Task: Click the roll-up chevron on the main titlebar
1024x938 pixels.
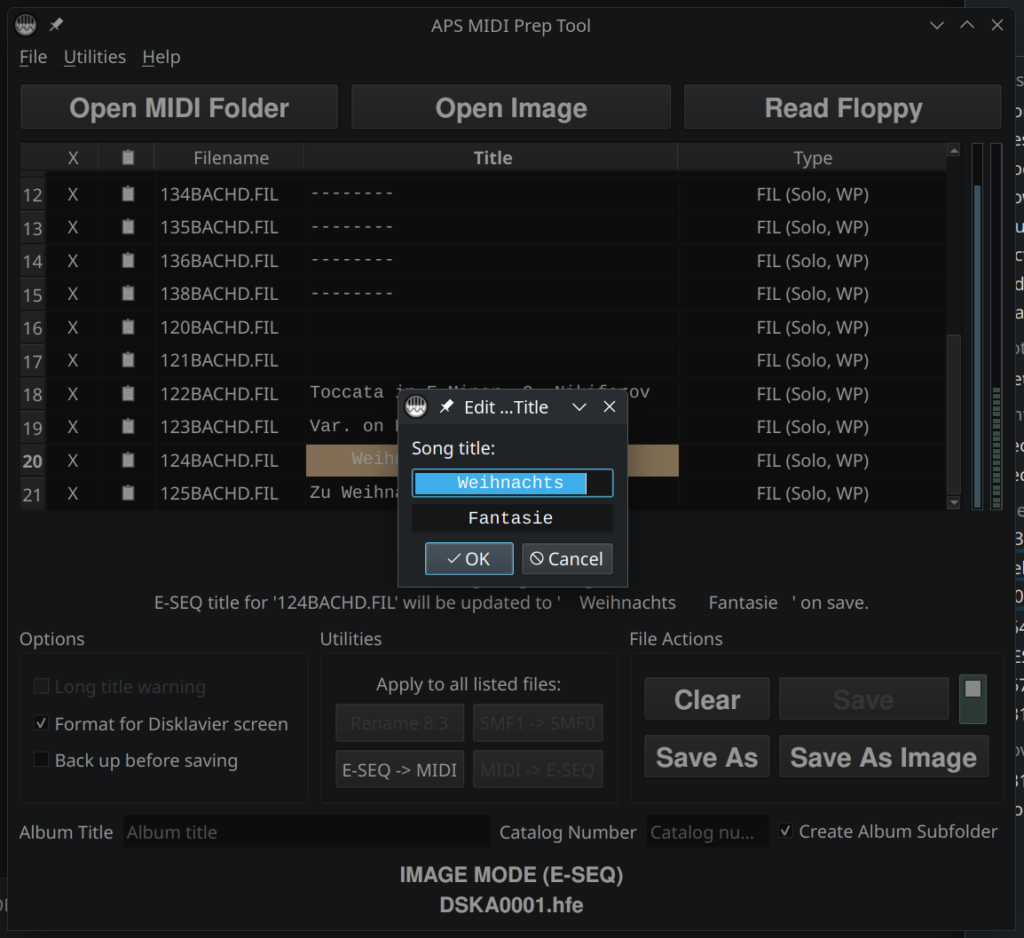Action: tap(966, 24)
